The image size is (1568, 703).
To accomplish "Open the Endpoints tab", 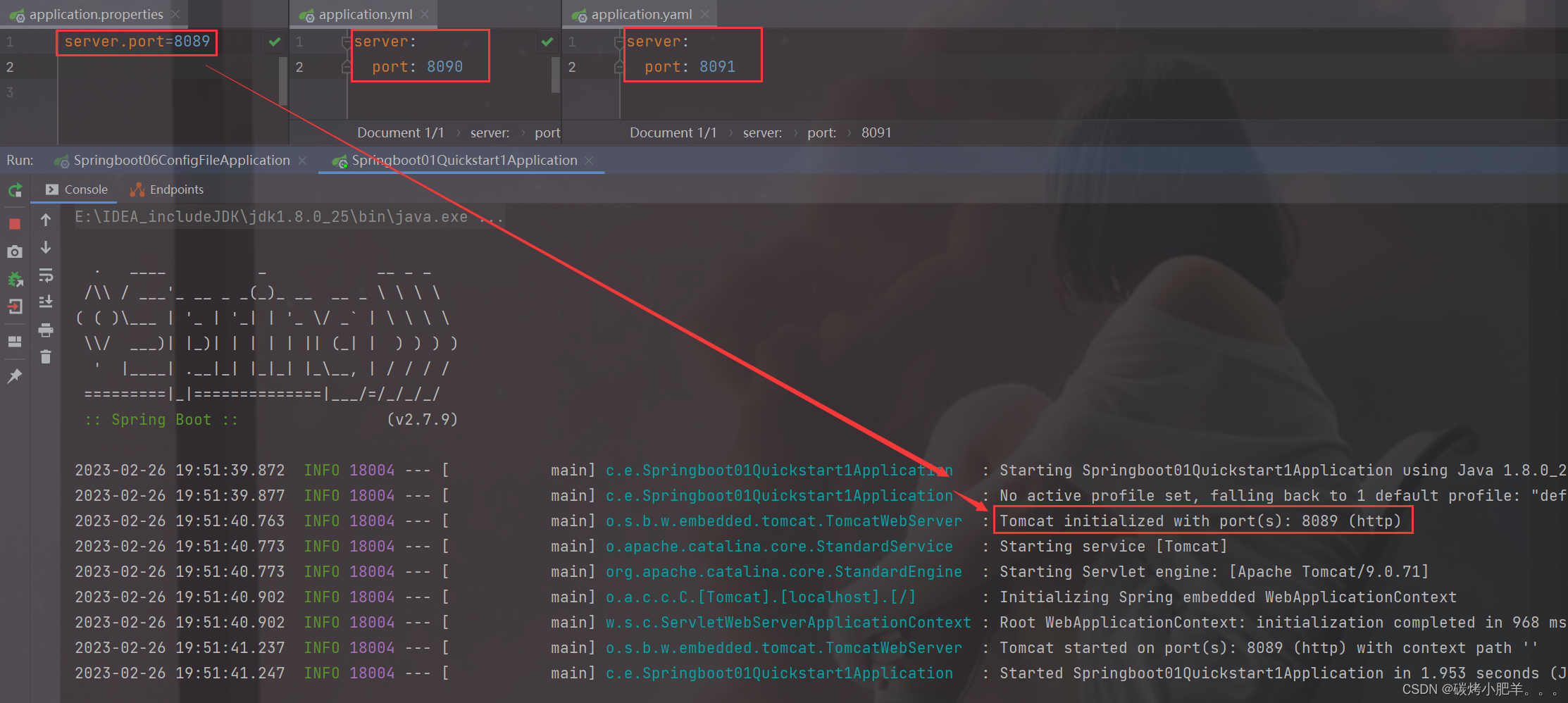I will pyautogui.click(x=168, y=189).
